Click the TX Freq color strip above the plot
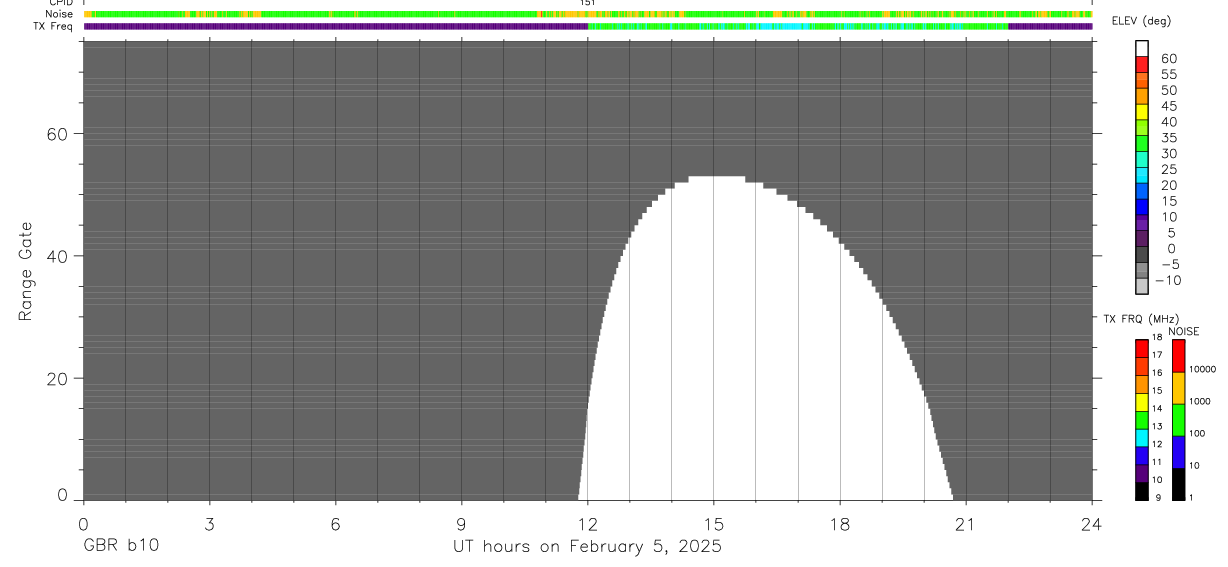Image resolution: width=1228 pixels, height=567 pixels. tap(588, 26)
